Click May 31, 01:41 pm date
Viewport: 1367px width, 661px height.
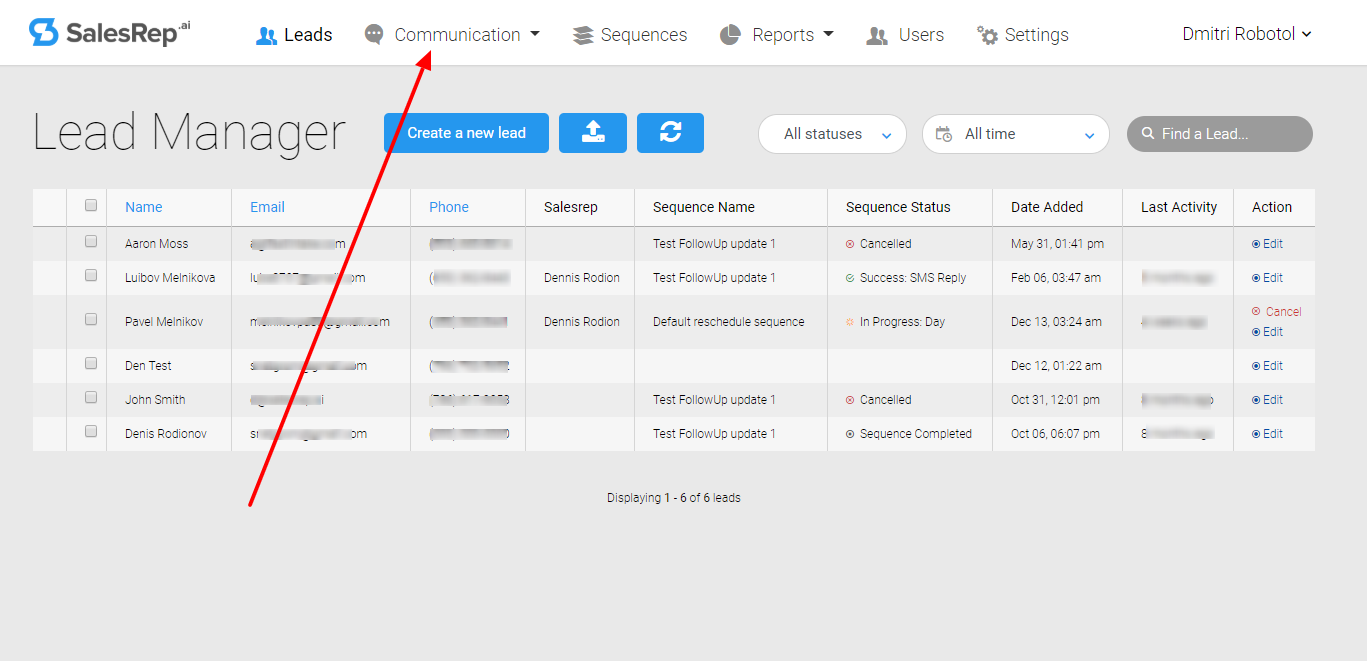pyautogui.click(x=1057, y=244)
